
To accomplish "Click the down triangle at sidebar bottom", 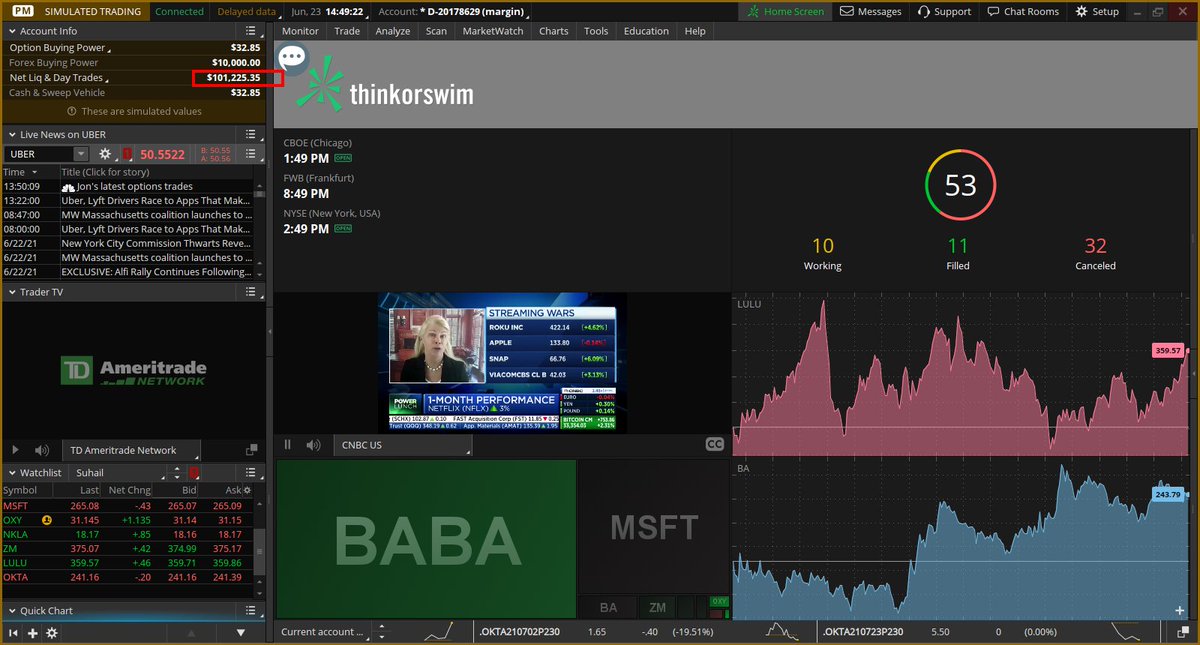I will [240, 633].
